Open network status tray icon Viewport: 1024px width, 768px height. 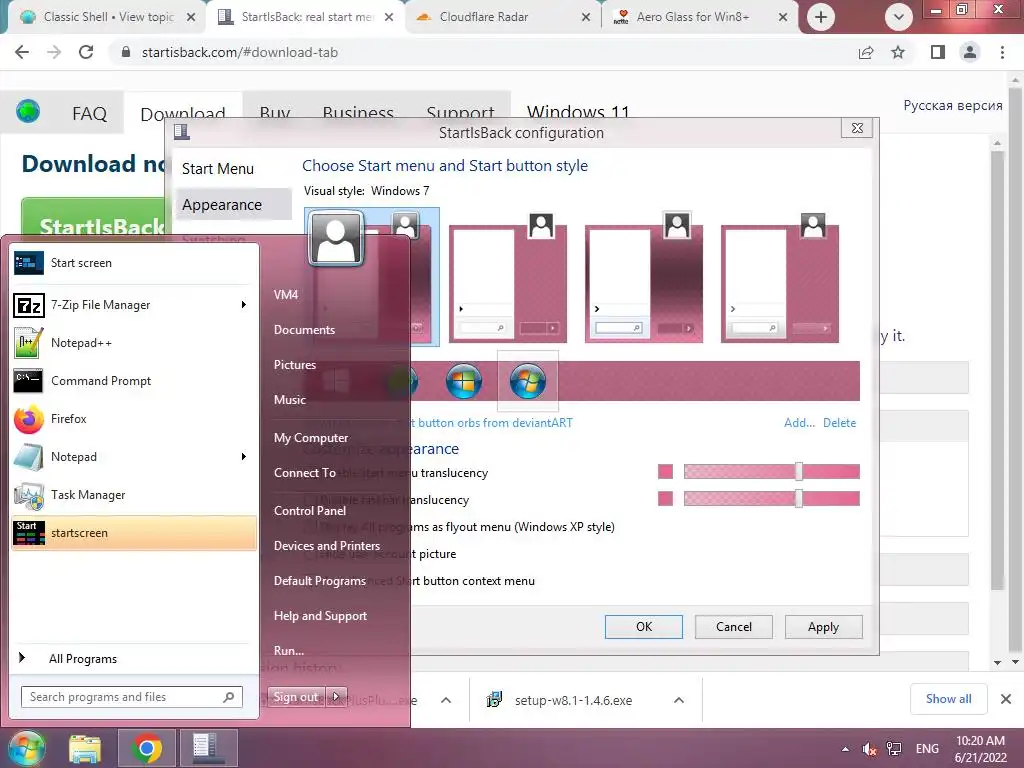tap(894, 749)
